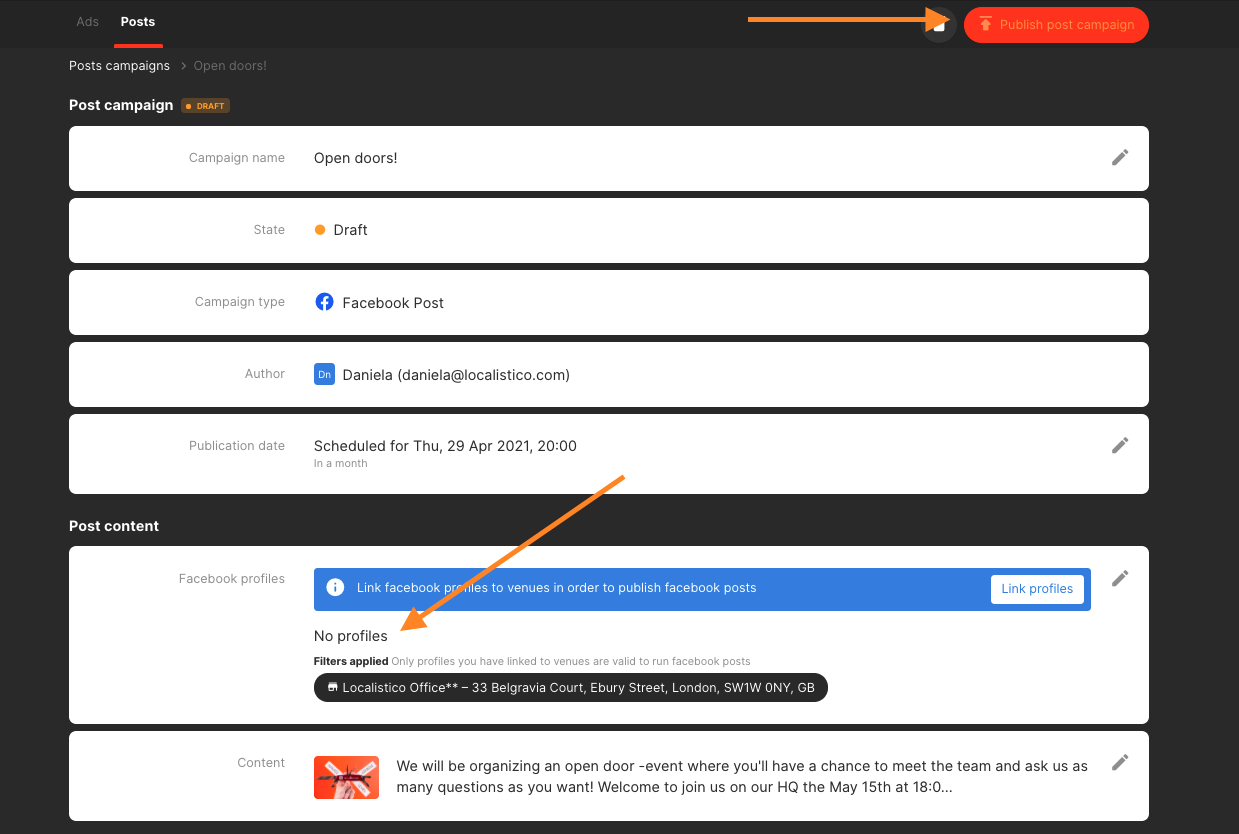Click the Dn author avatar
Screen dimensions: 1239x834
click(x=324, y=375)
